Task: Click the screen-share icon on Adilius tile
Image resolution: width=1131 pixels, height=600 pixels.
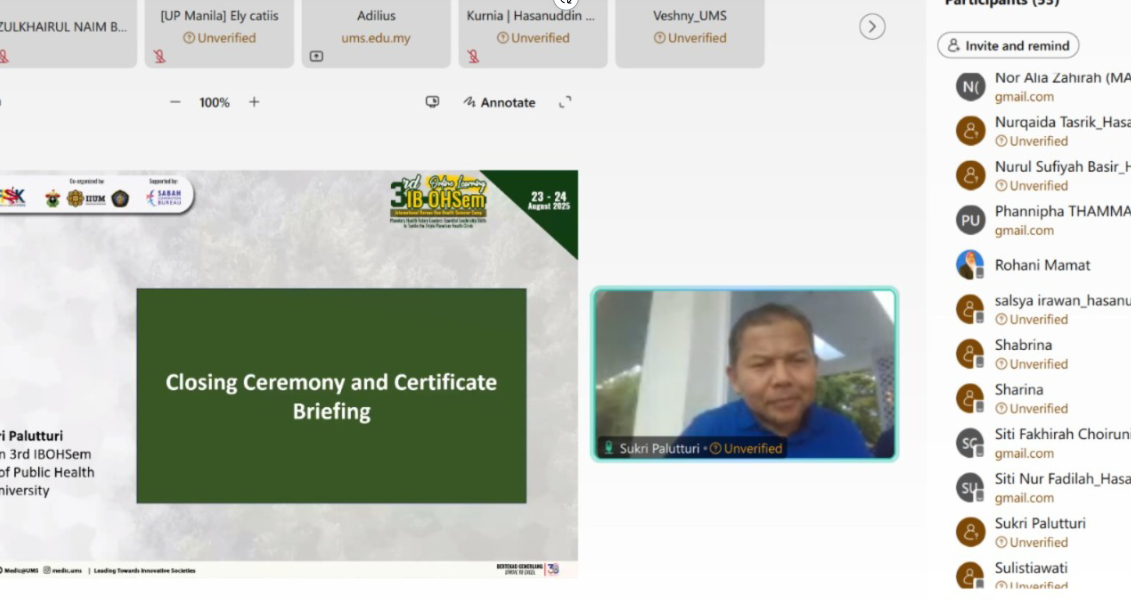Action: pyautogui.click(x=316, y=57)
